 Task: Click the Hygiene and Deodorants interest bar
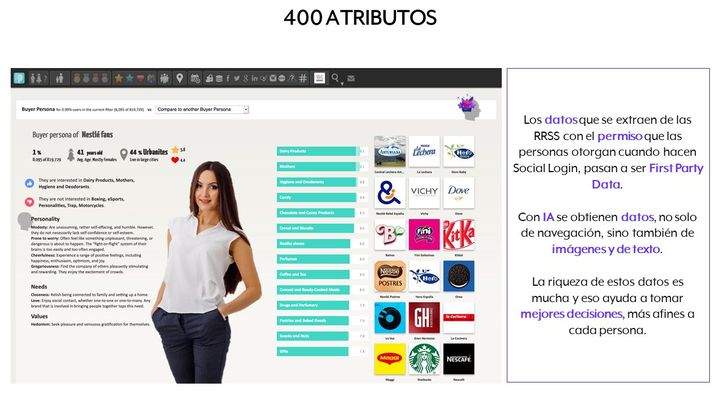tap(317, 182)
